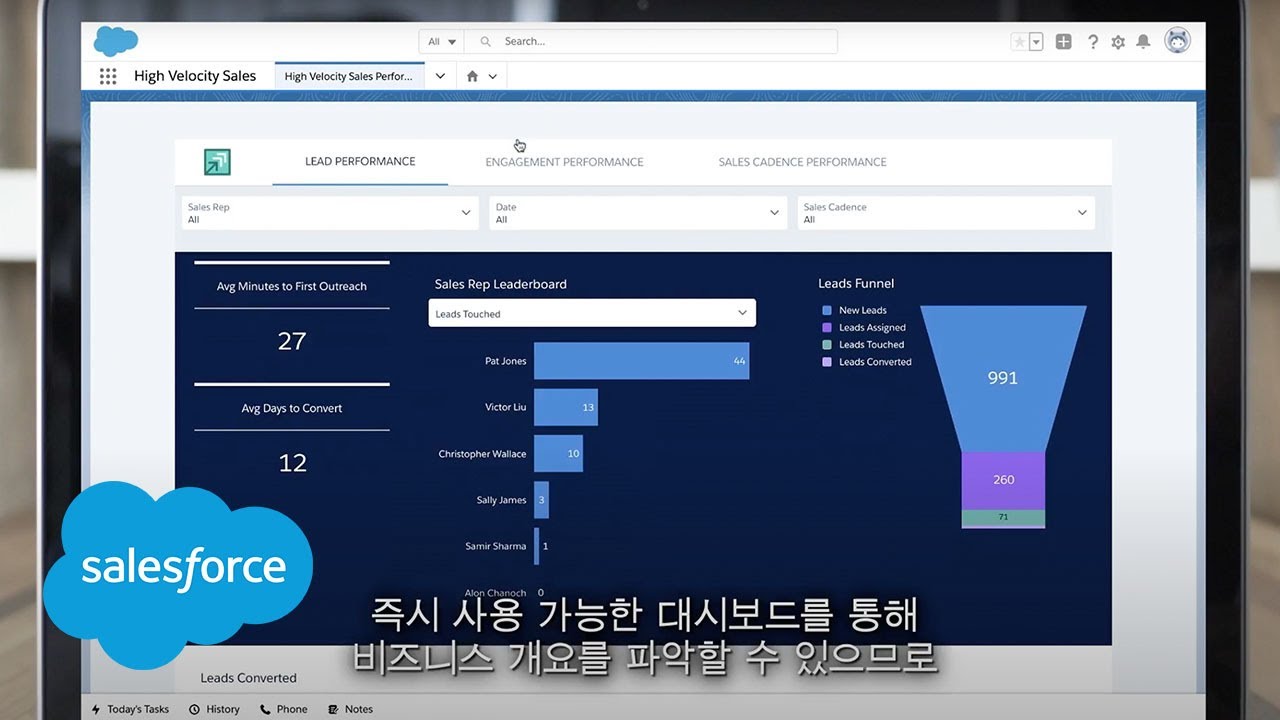
Task: Click the Favorites star icon
Action: pos(1019,42)
